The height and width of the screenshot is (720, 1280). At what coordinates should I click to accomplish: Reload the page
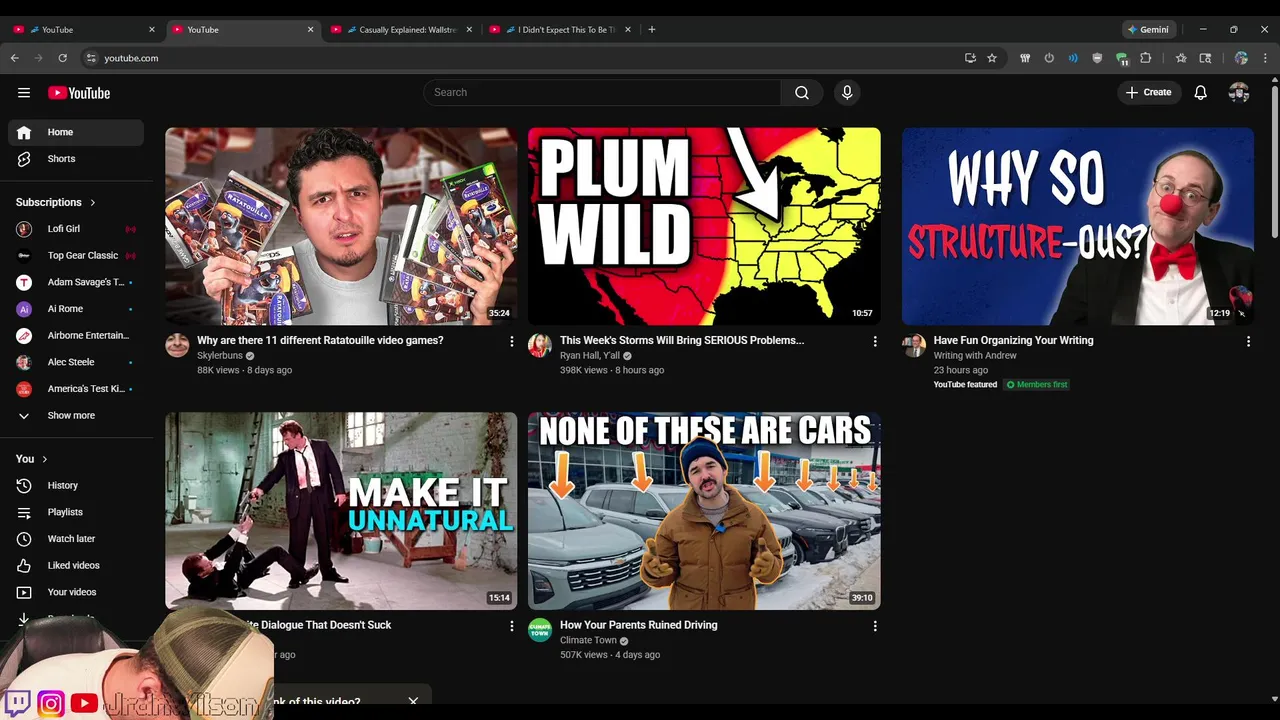pyautogui.click(x=62, y=58)
